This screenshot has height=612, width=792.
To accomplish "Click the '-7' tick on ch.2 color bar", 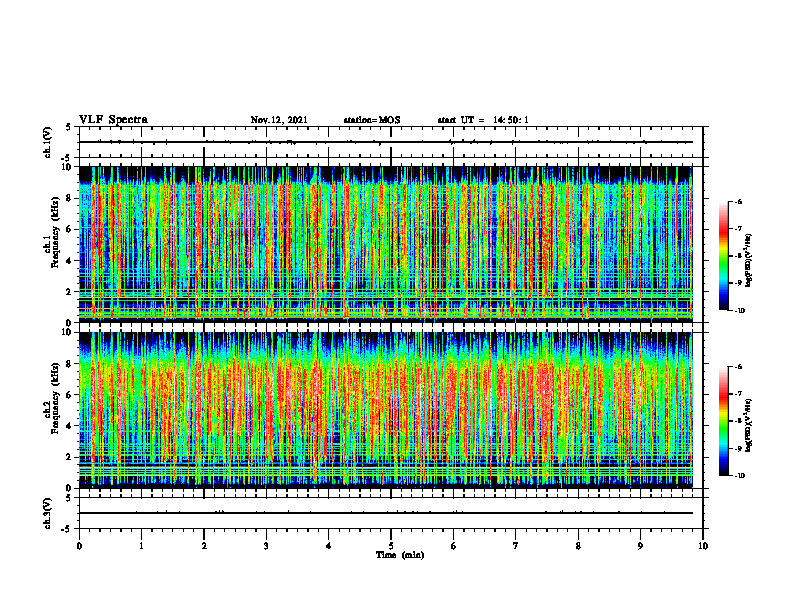I will click(738, 394).
